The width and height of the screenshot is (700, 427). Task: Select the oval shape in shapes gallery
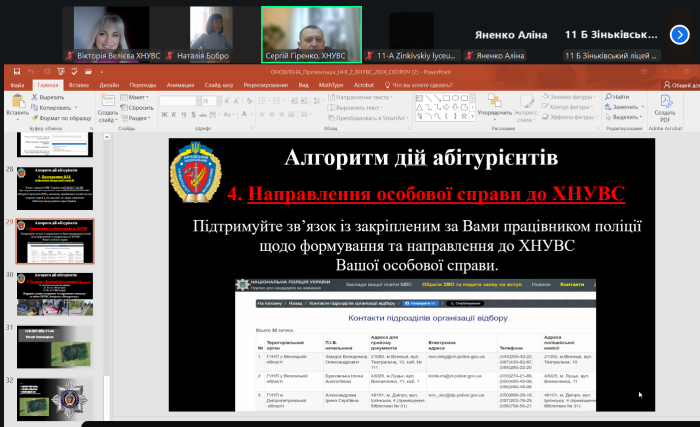point(455,98)
